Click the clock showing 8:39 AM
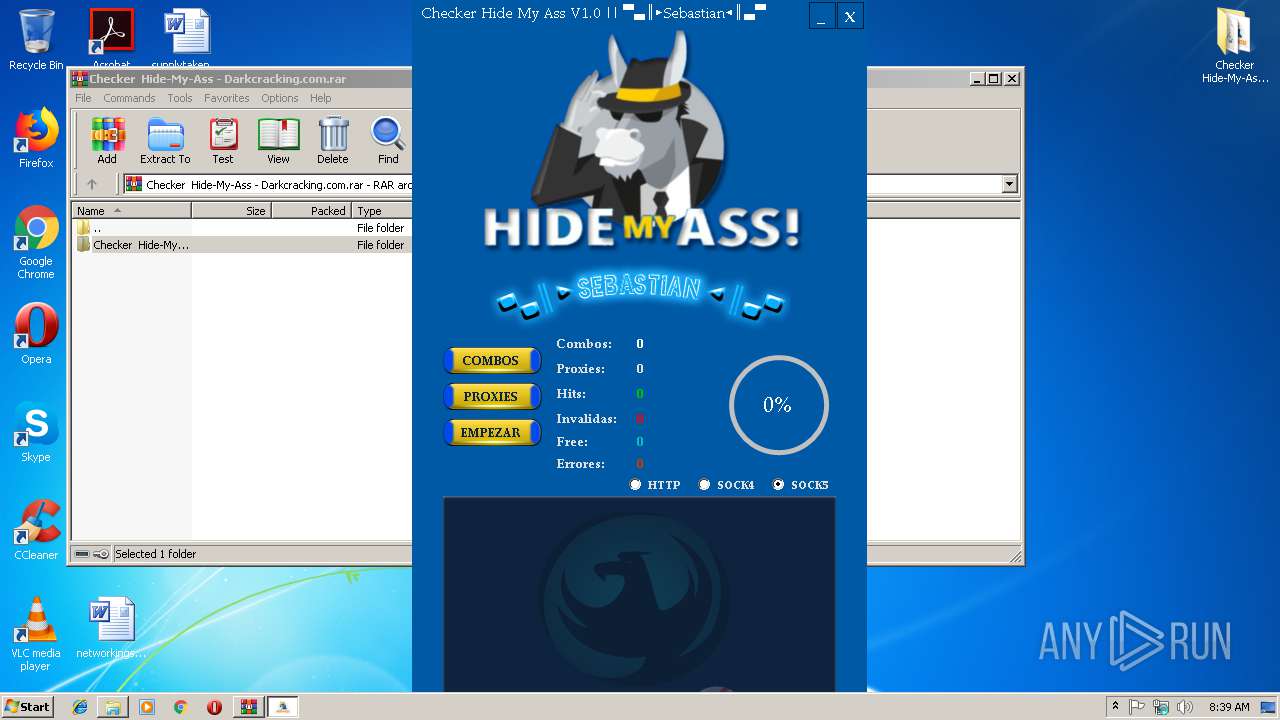 point(1228,707)
